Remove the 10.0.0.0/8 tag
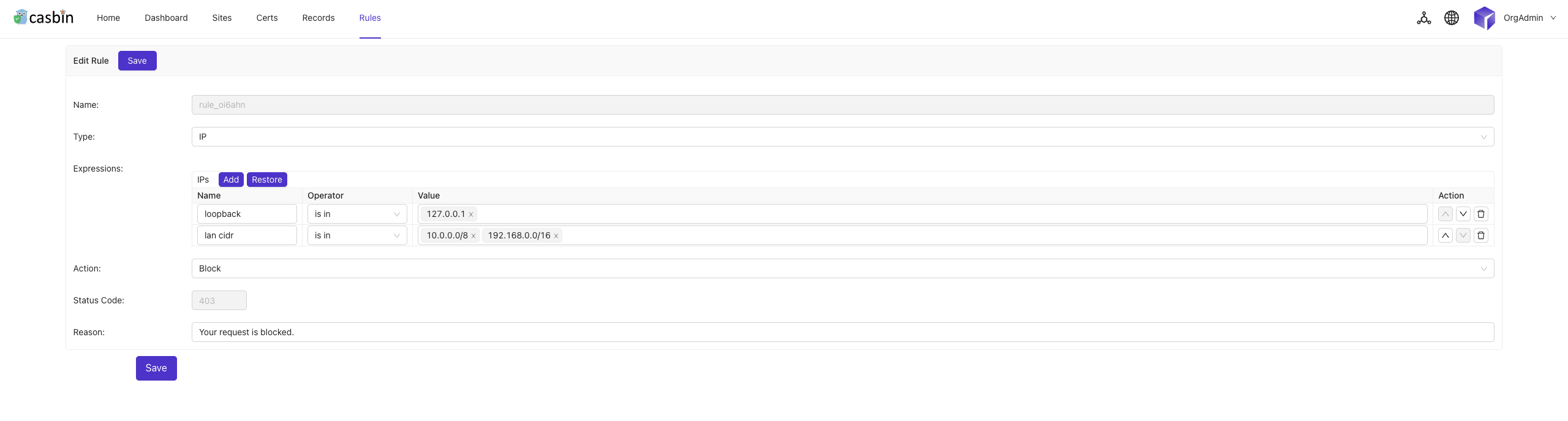1568x421 pixels. point(473,236)
